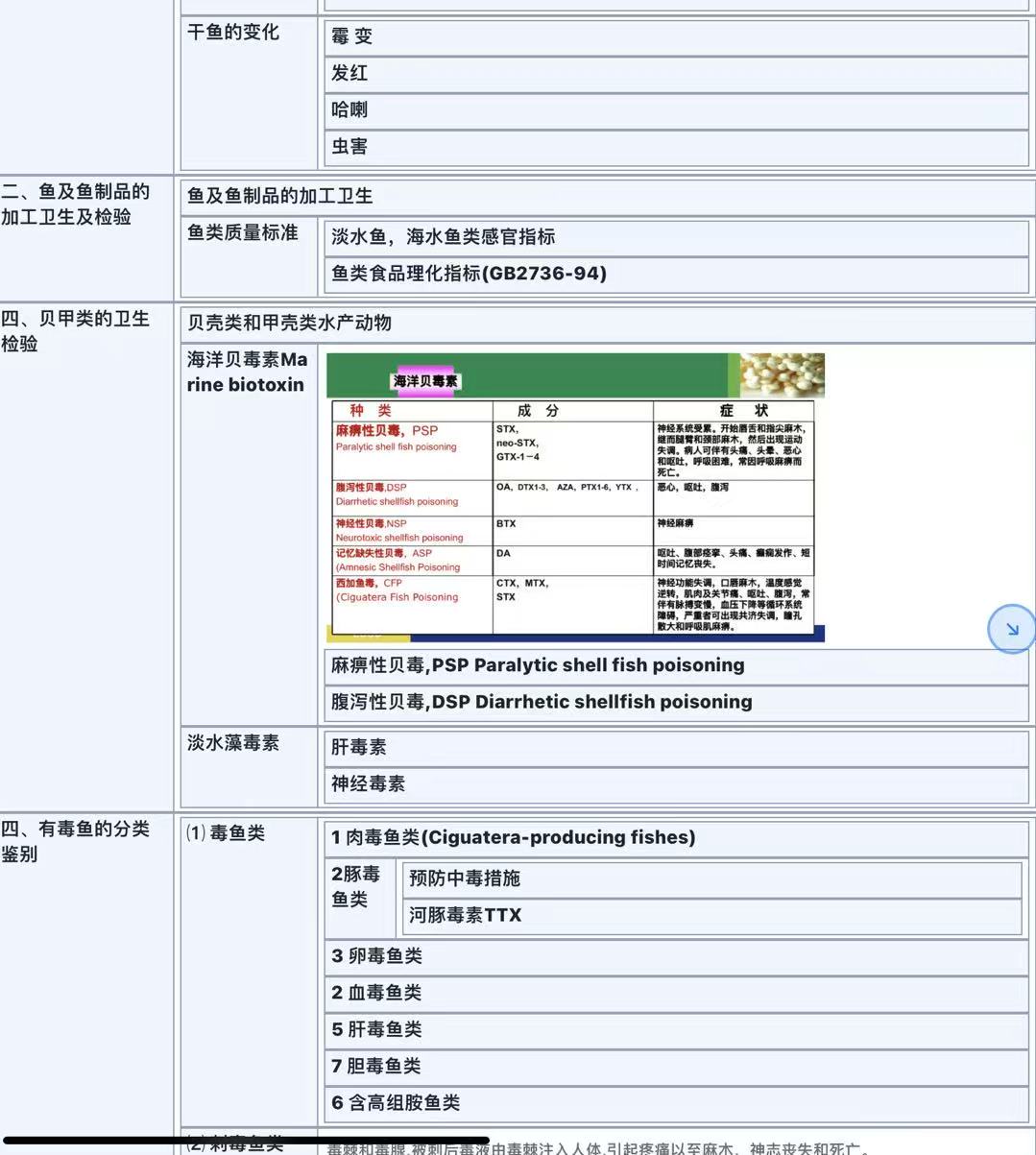Click the 预防中毒措施 entry
Image resolution: width=1036 pixels, height=1155 pixels.
click(465, 878)
